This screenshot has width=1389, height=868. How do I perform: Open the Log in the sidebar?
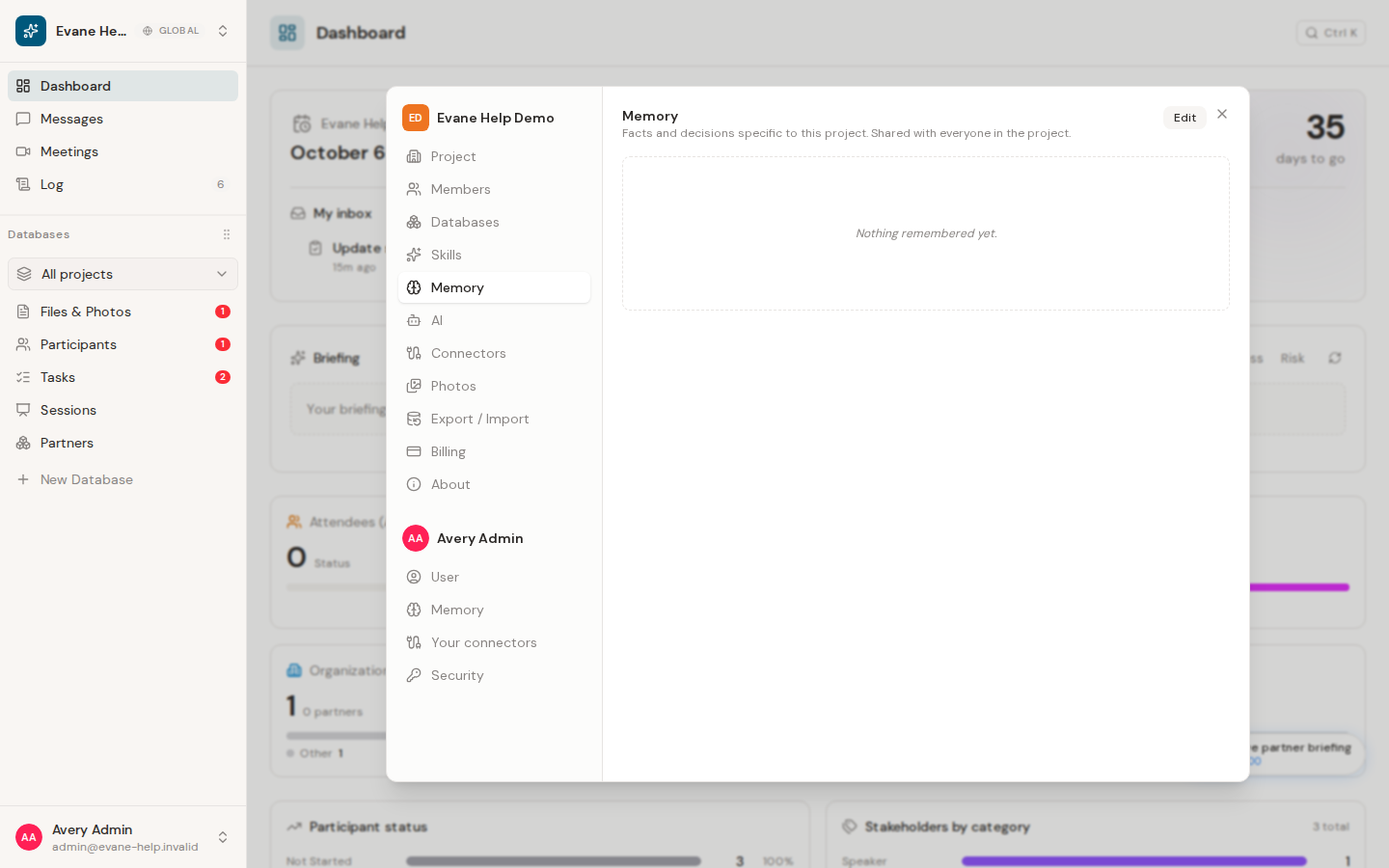pyautogui.click(x=123, y=184)
